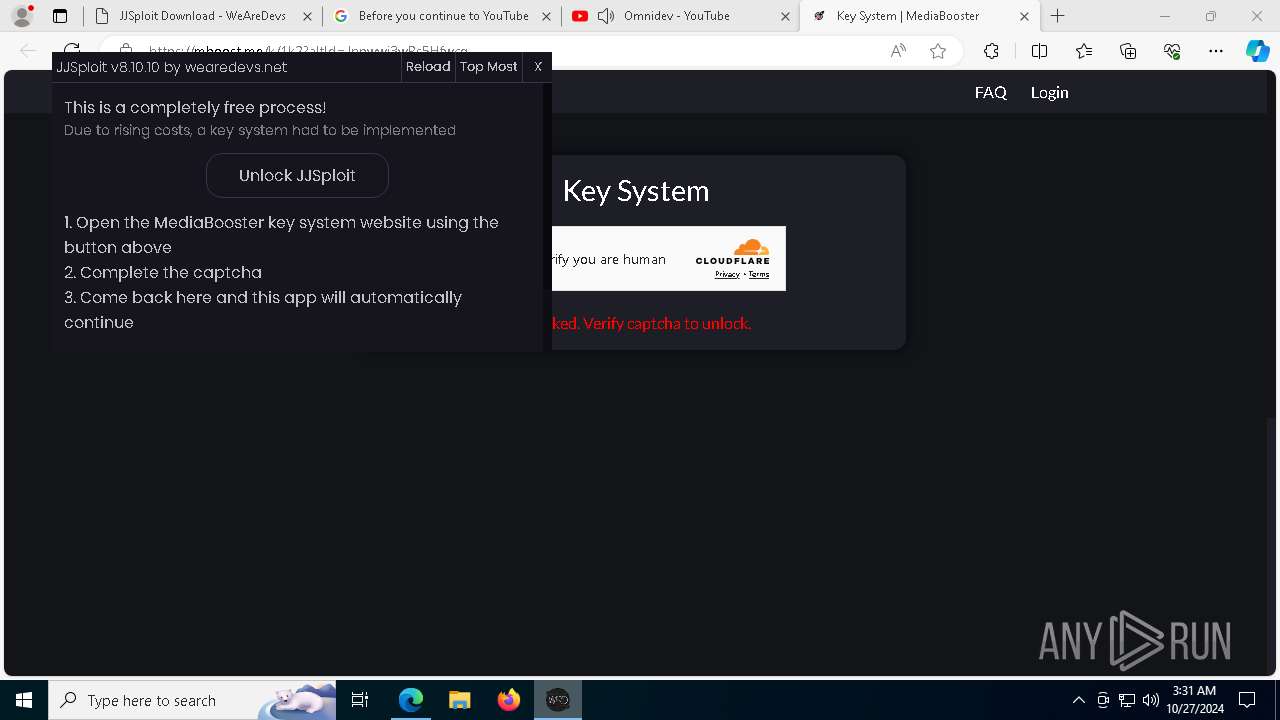
Task: Open Edge Settings and more menu
Action: 1216,51
